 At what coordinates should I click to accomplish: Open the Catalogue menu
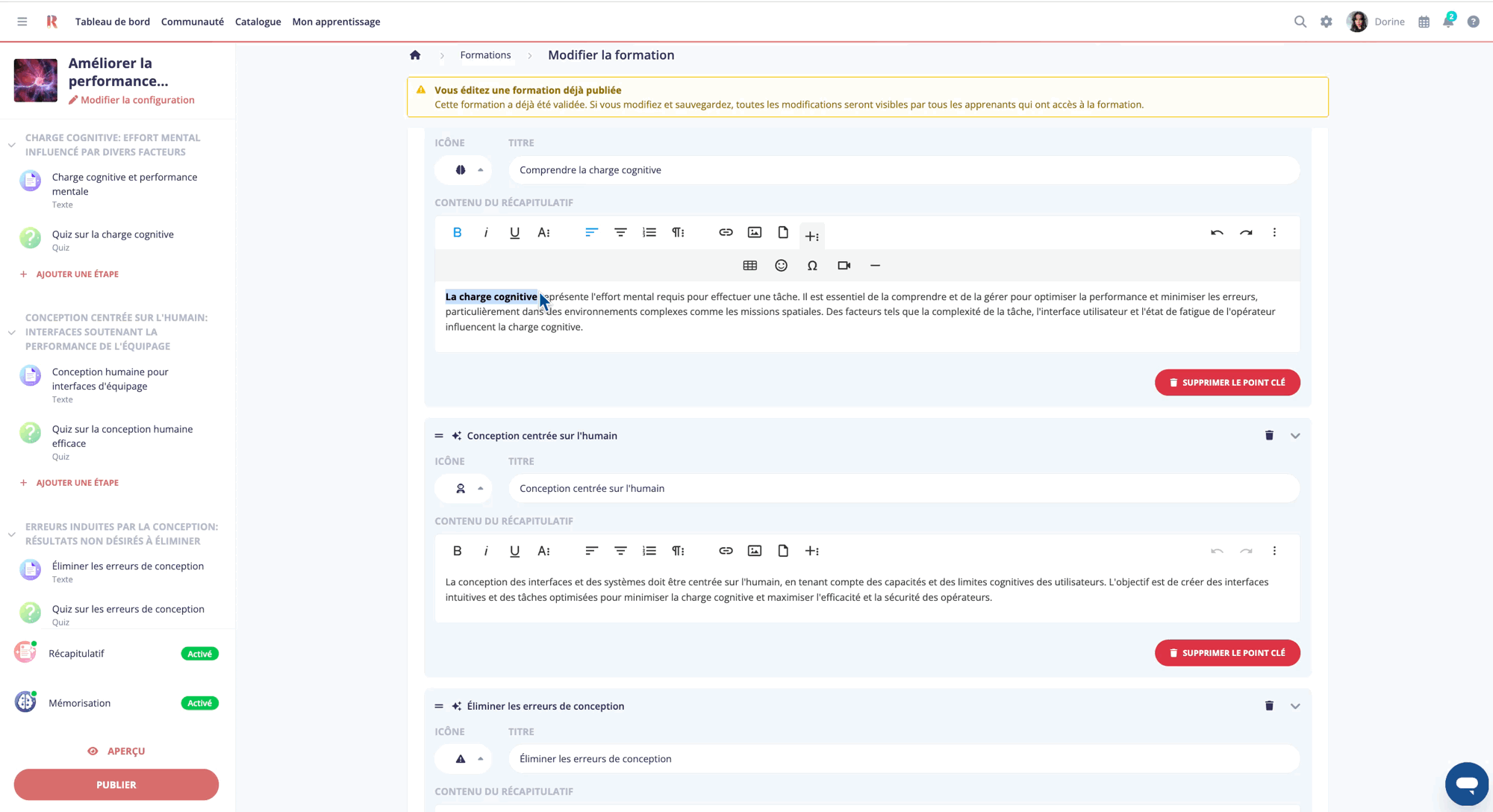point(258,22)
